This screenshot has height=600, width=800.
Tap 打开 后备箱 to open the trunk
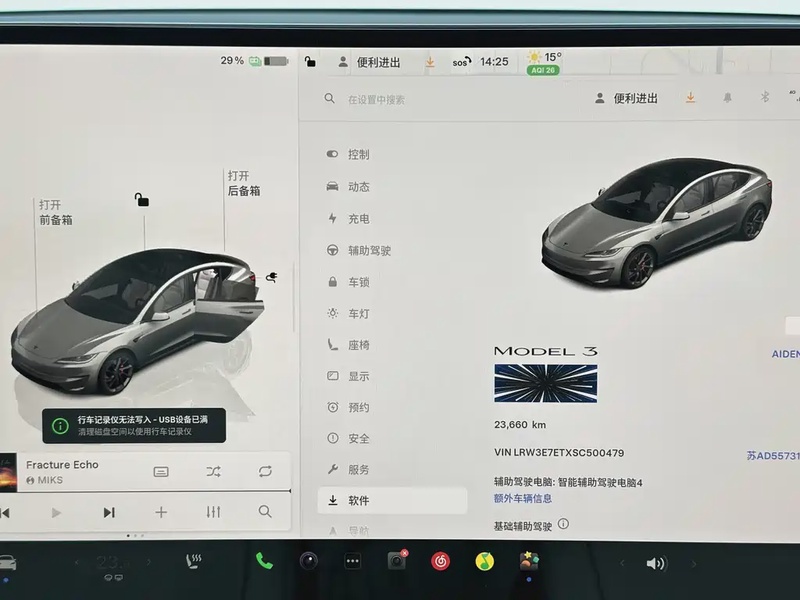click(x=242, y=183)
